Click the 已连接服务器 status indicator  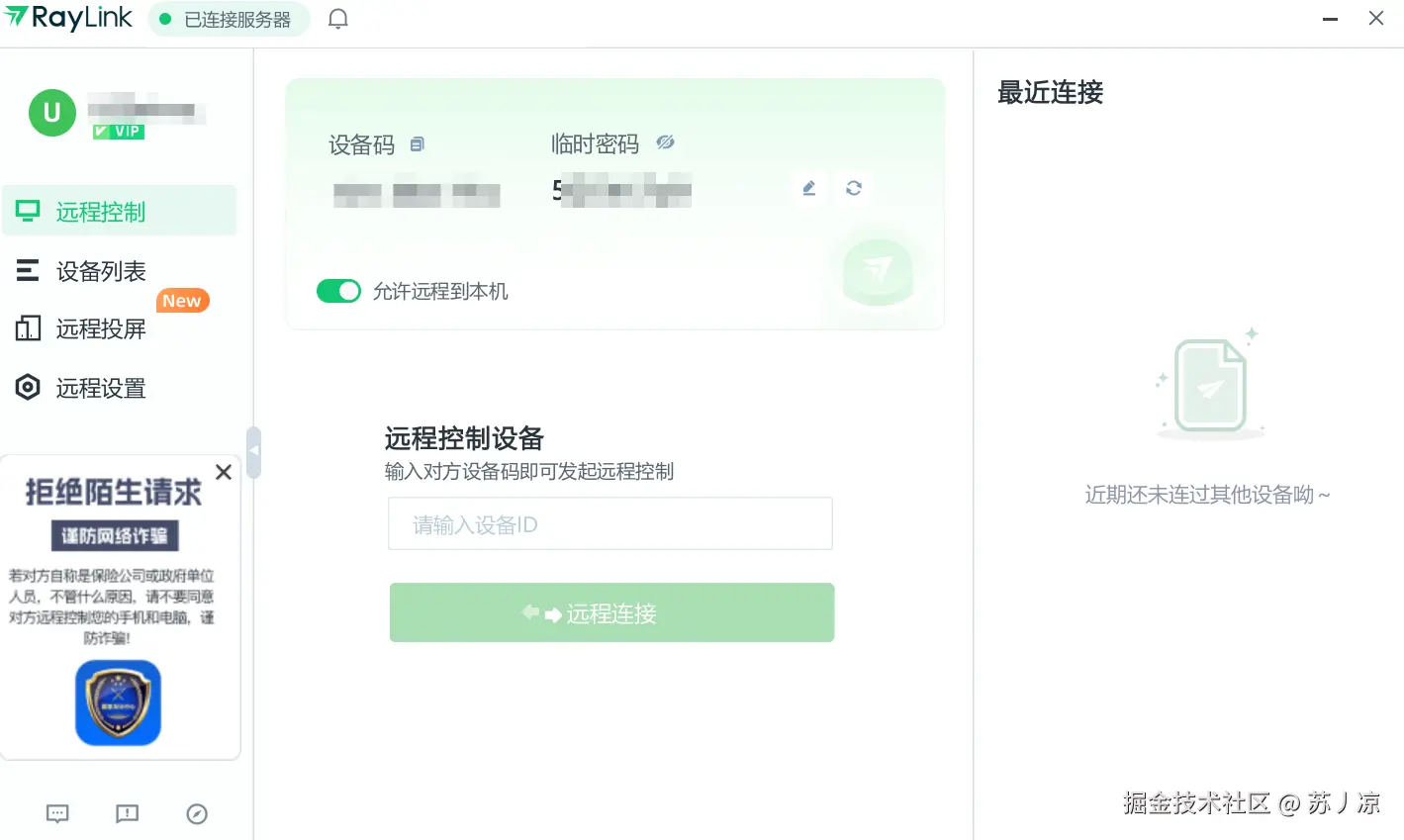[x=229, y=19]
